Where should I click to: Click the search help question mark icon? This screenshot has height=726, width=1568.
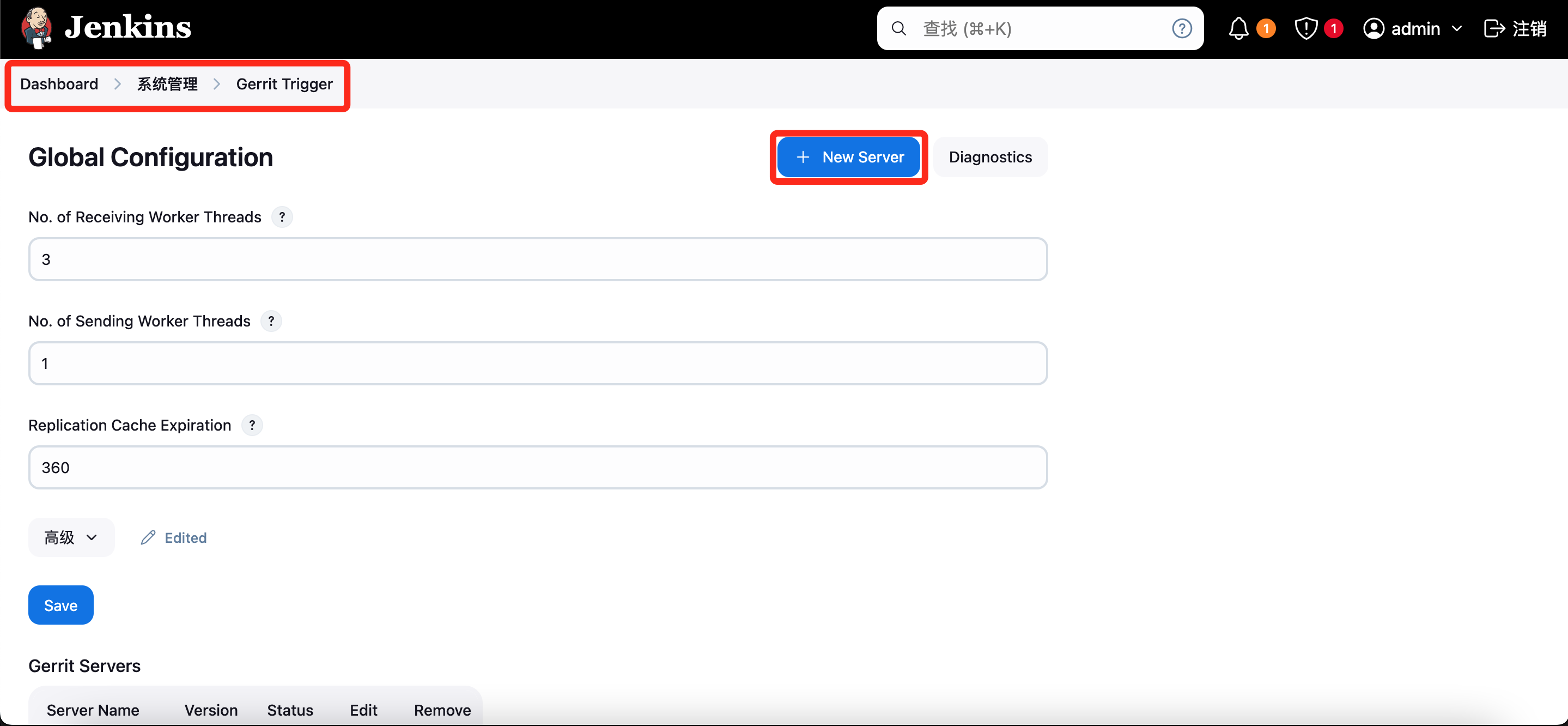pos(1182,29)
